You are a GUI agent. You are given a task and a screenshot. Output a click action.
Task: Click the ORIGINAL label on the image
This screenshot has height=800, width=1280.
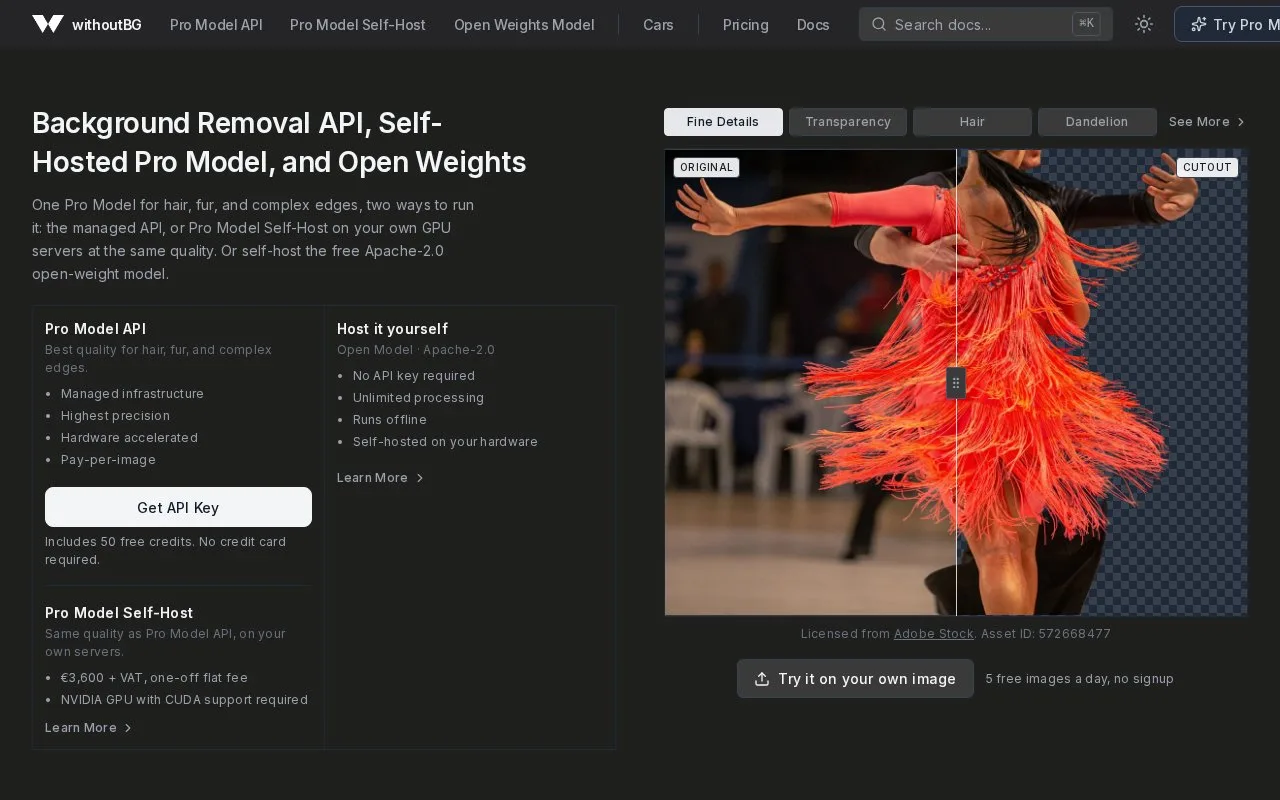point(706,167)
